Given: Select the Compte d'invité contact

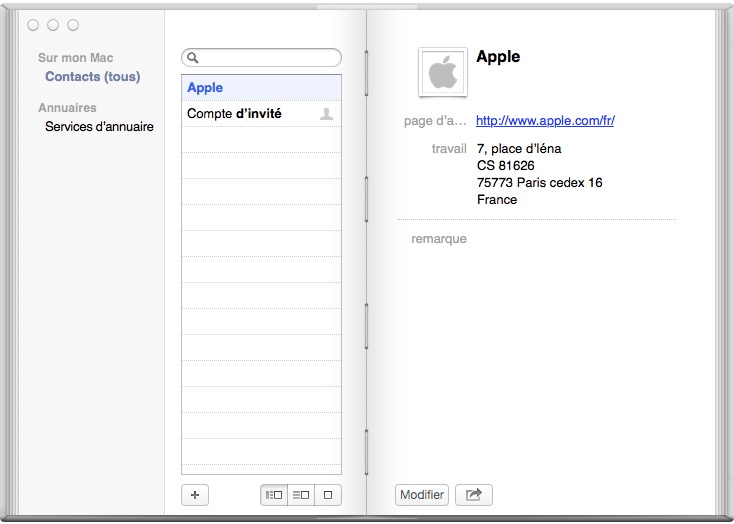Looking at the screenshot, I should (261, 114).
